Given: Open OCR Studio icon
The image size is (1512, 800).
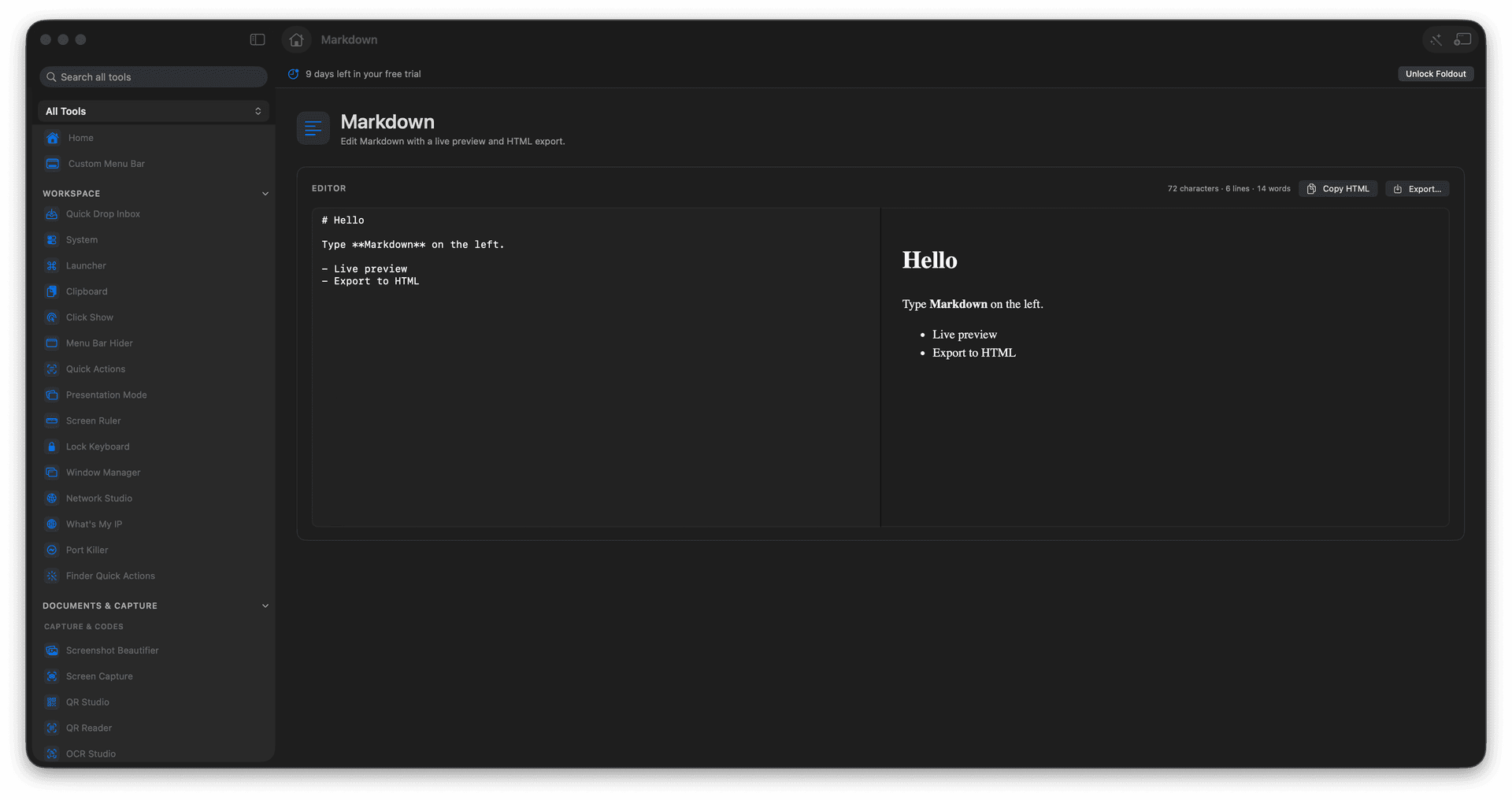Looking at the screenshot, I should 52,754.
